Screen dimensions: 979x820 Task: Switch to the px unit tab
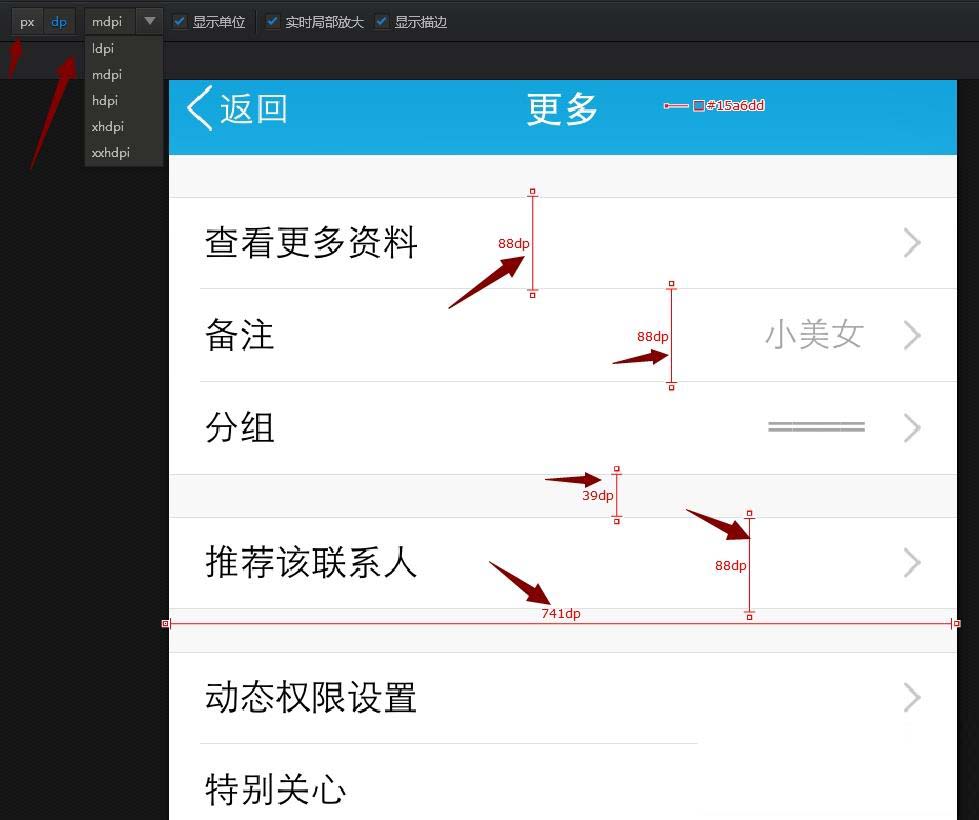26,21
